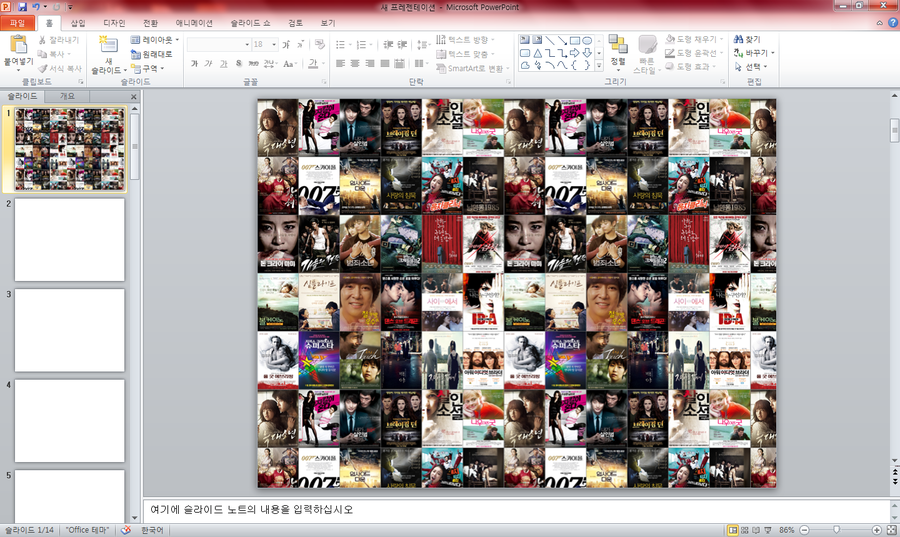Click the bulleted list icon
This screenshot has height=537, width=900.
click(340, 44)
